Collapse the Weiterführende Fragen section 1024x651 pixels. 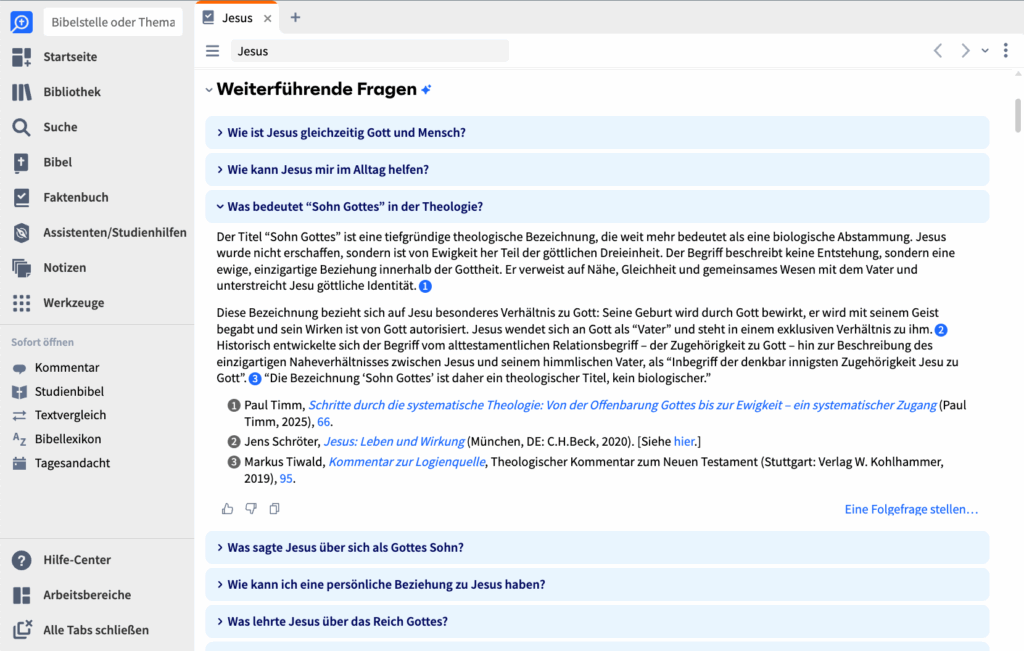tap(209, 90)
